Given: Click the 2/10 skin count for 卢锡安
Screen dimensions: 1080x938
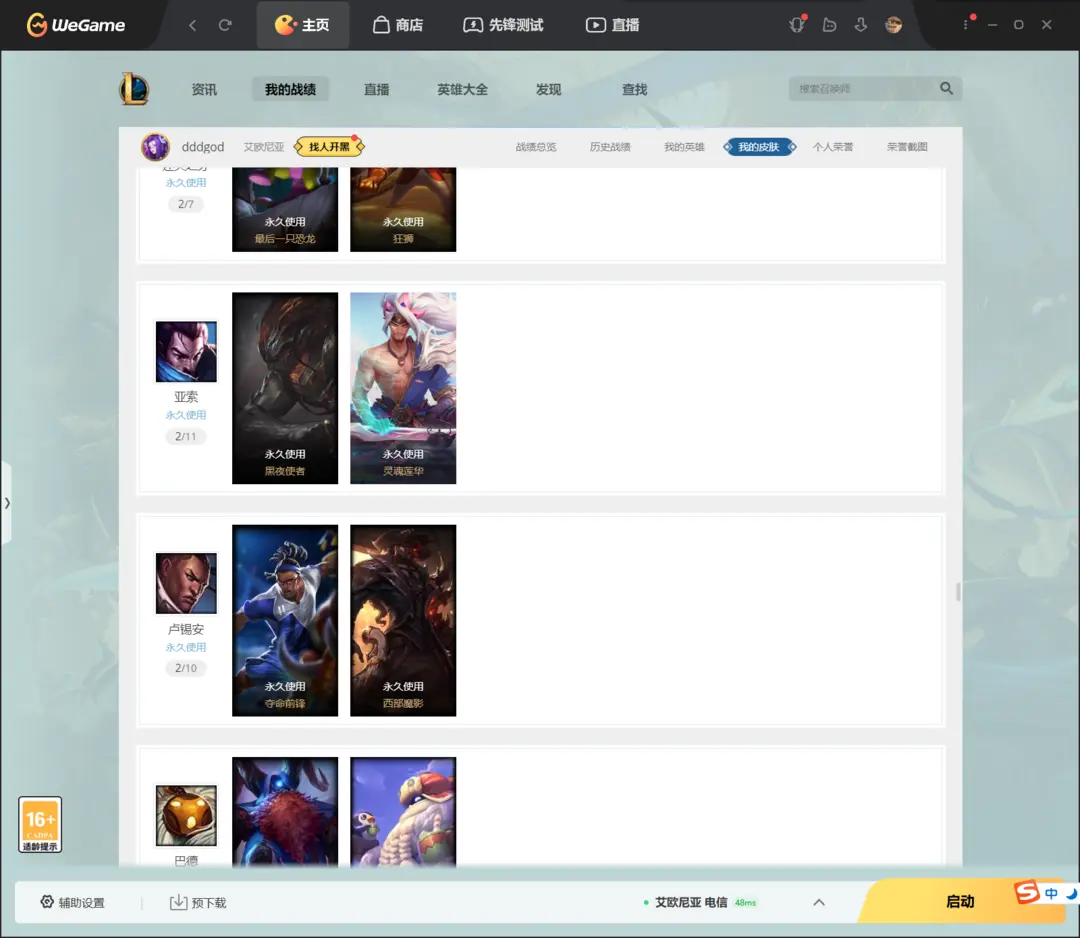Looking at the screenshot, I should pos(185,668).
